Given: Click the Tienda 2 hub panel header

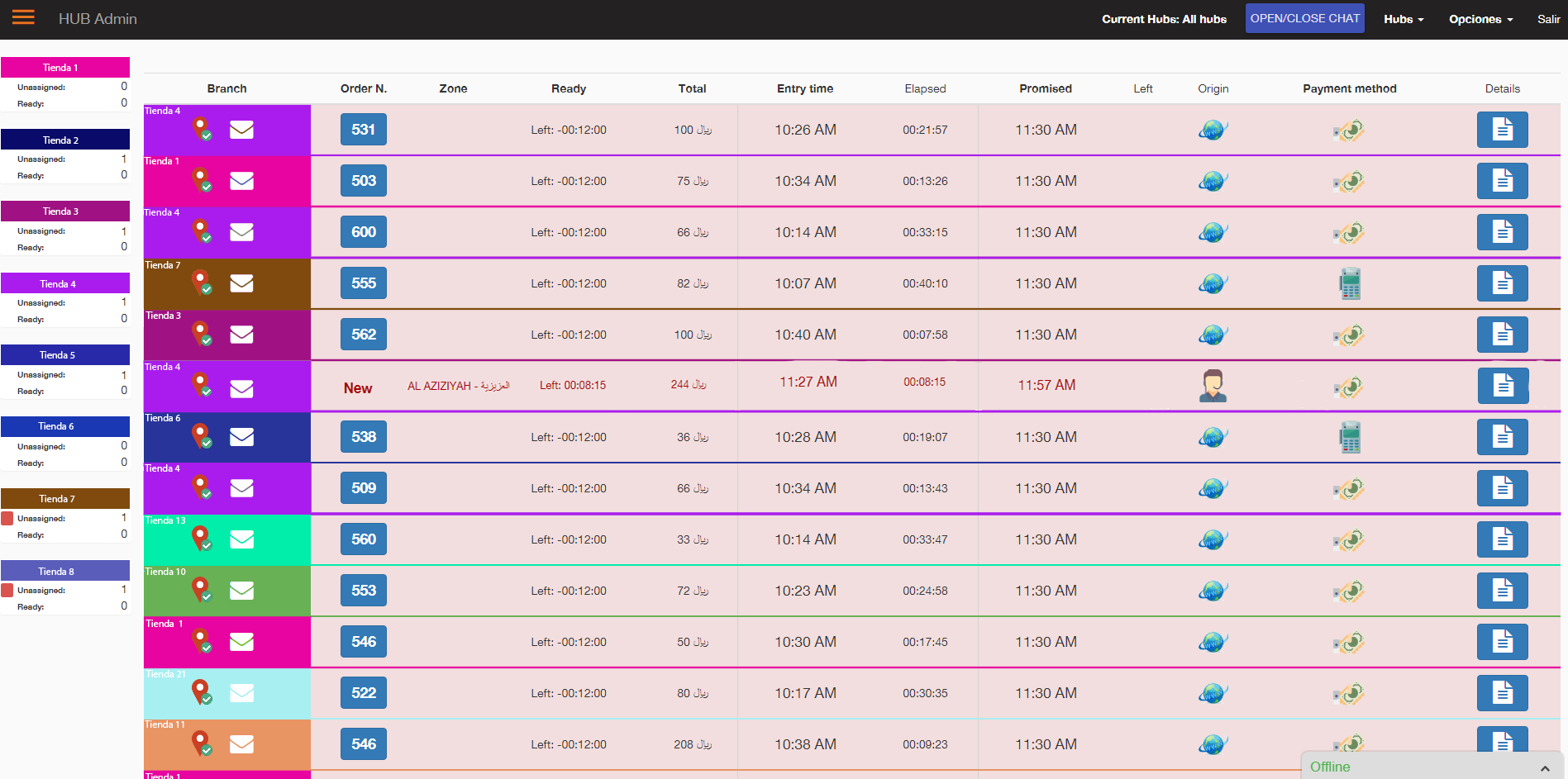Looking at the screenshot, I should (65, 140).
